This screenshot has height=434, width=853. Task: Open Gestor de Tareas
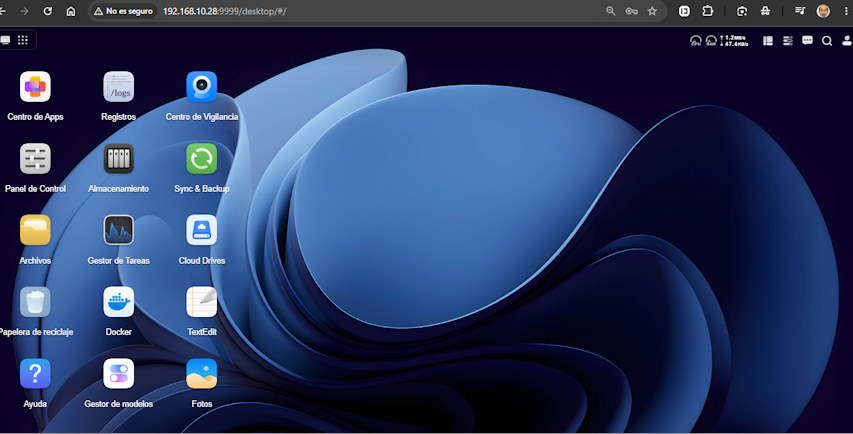coord(119,230)
